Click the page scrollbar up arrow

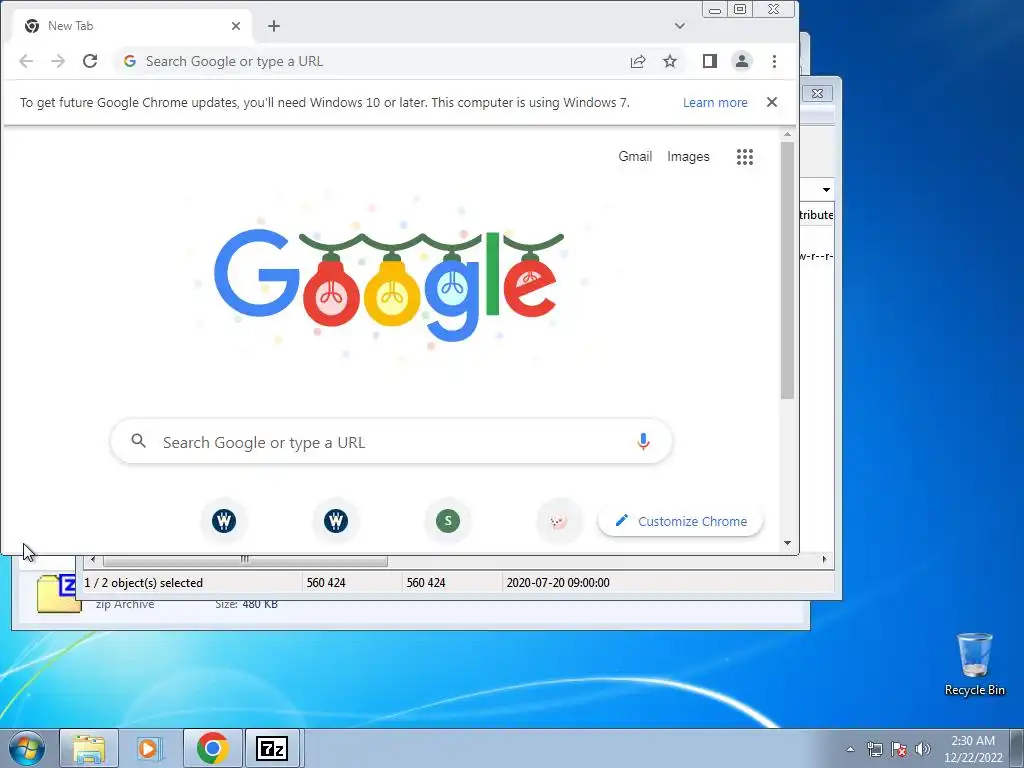[787, 135]
